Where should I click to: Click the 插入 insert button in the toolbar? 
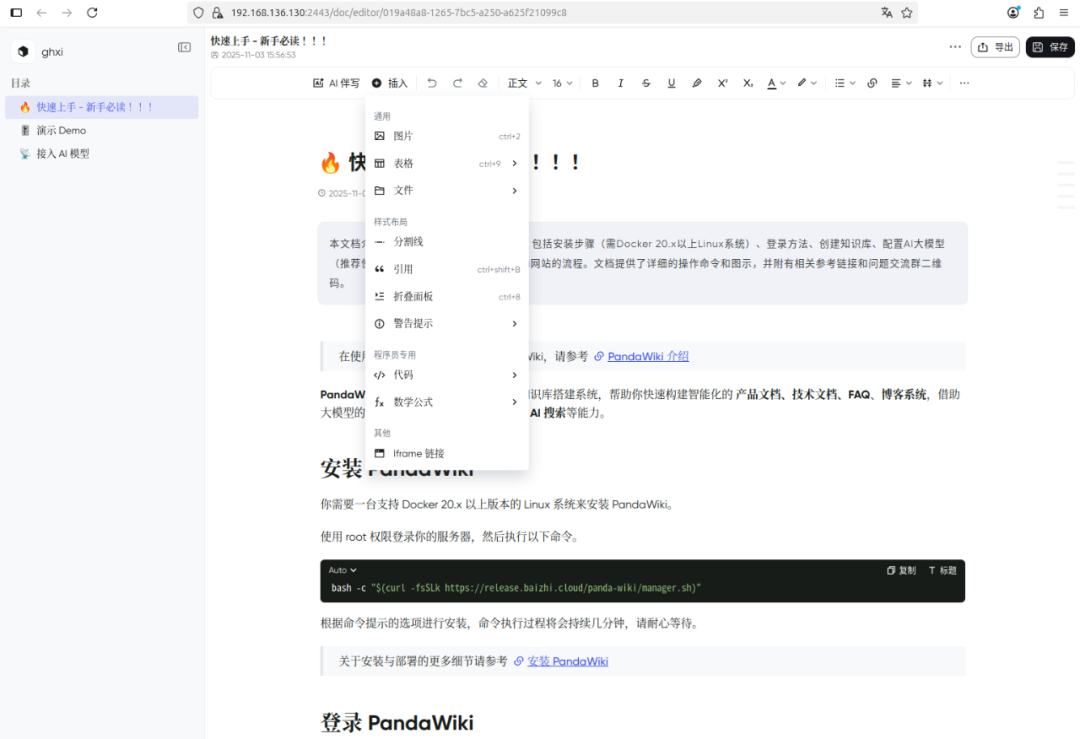click(x=390, y=83)
